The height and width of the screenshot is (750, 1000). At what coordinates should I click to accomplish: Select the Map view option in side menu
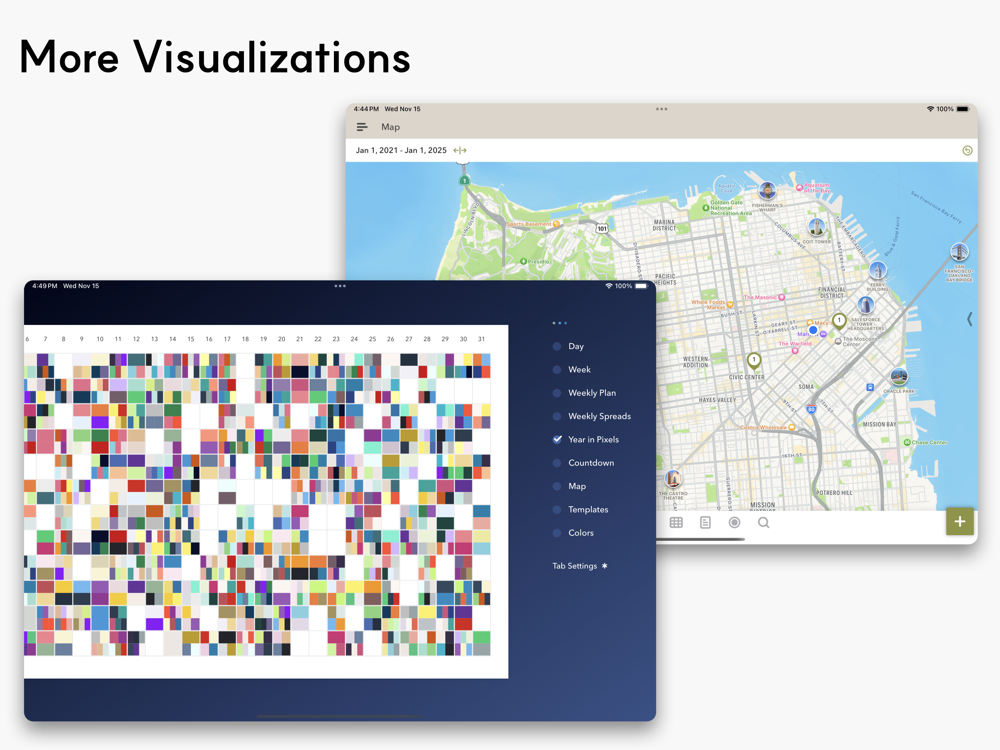(x=569, y=486)
